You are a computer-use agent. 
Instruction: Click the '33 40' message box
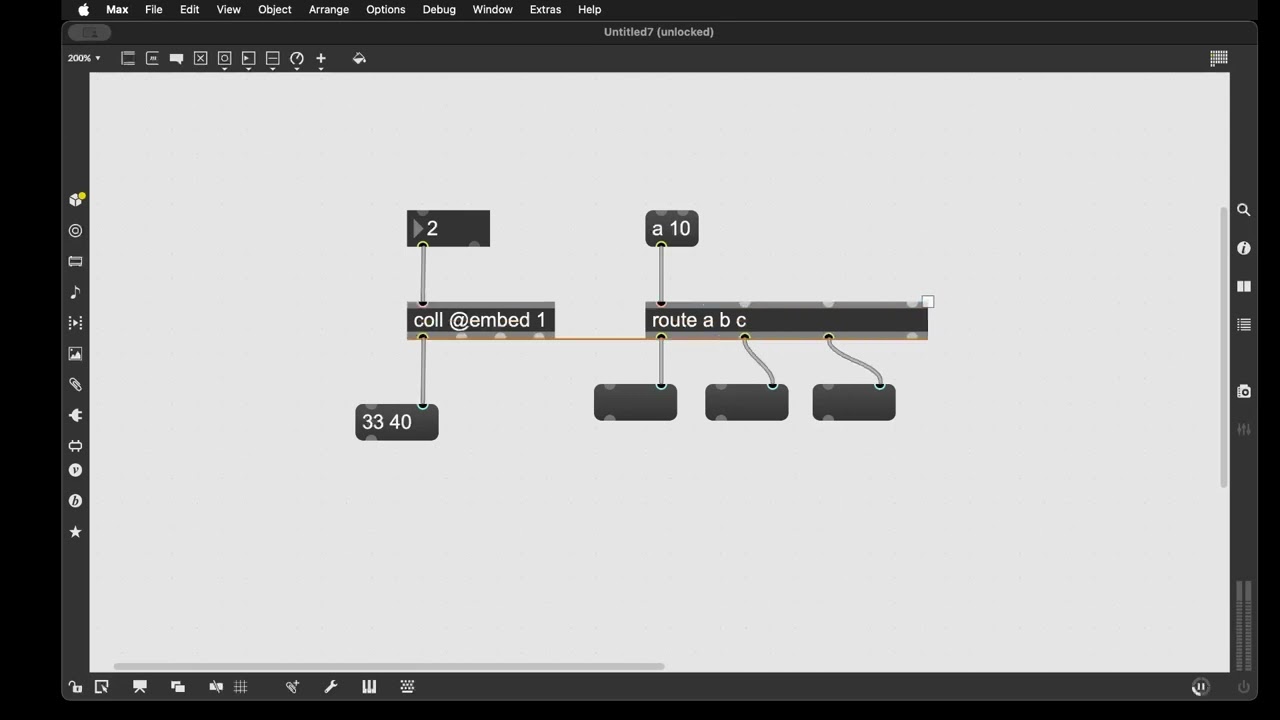point(397,422)
